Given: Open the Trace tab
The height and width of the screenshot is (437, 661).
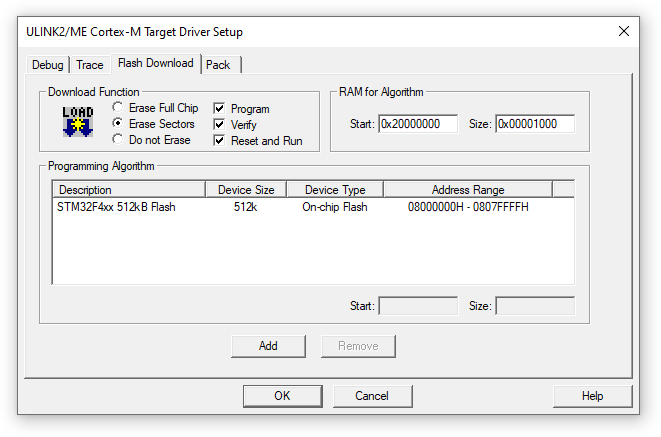Looking at the screenshot, I should pyautogui.click(x=90, y=65).
